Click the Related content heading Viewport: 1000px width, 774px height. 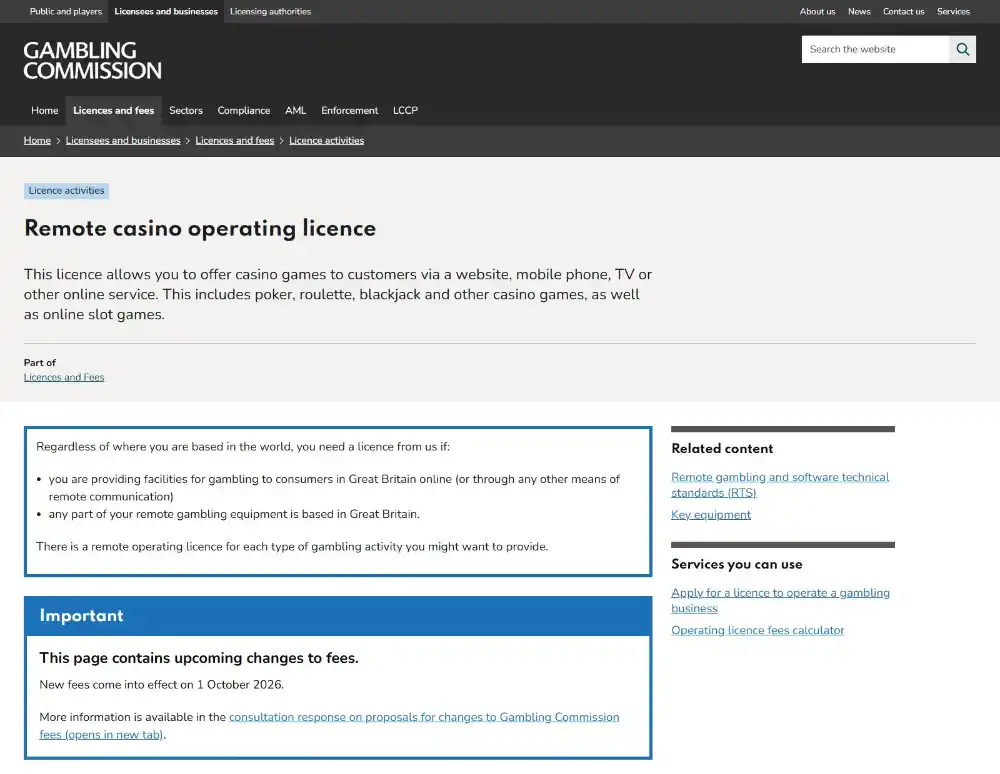coord(722,448)
